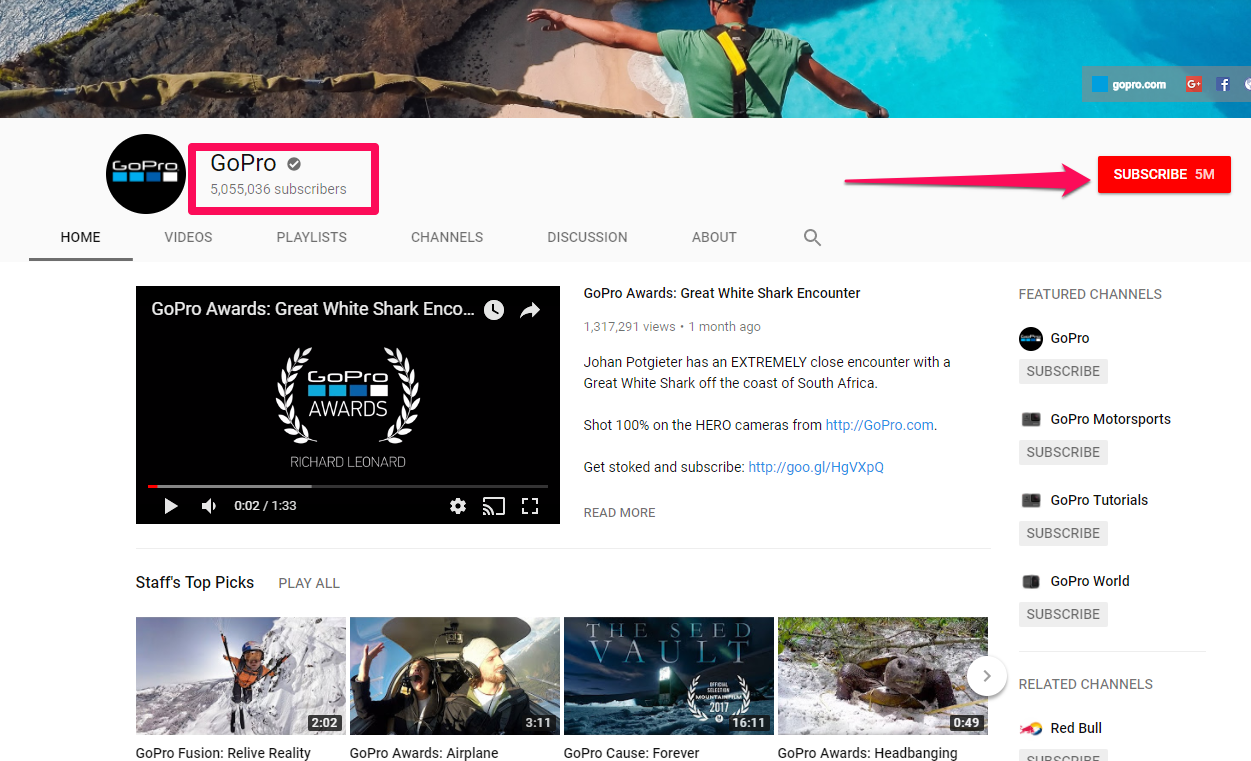Subscribe to GoPro World
The height and width of the screenshot is (761, 1251).
click(1063, 614)
